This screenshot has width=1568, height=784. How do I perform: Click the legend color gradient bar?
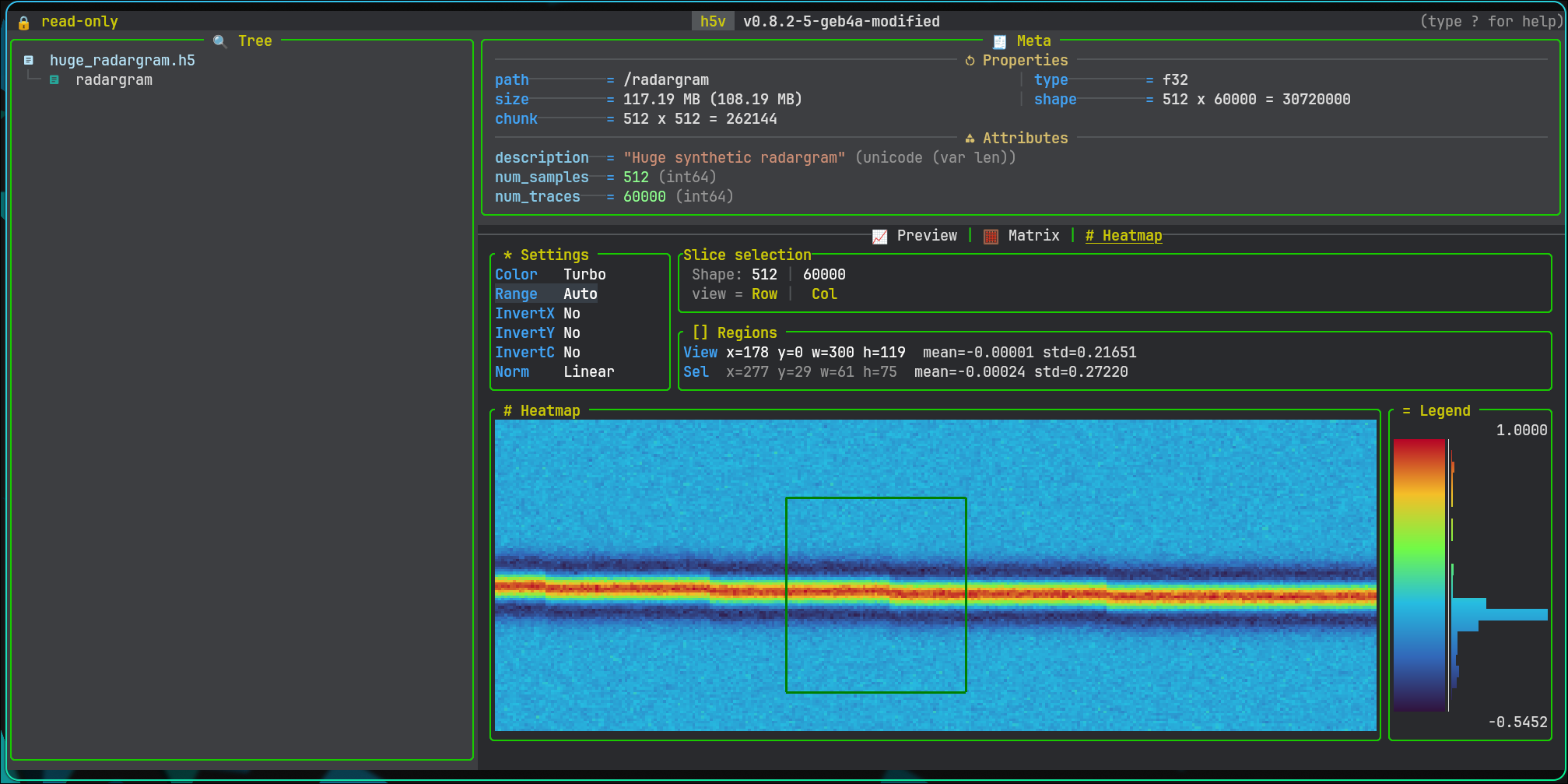[1419, 575]
